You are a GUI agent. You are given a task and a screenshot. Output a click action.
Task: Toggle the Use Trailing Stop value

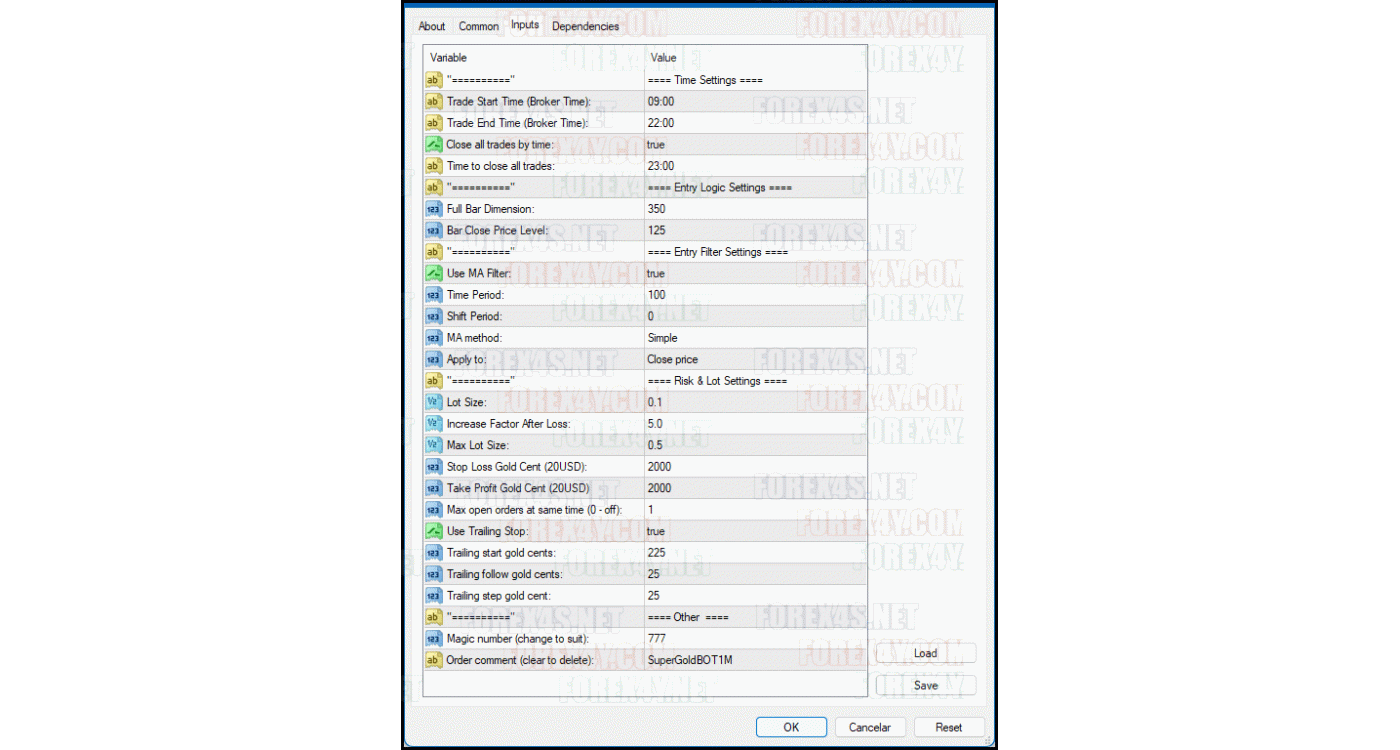tap(656, 531)
